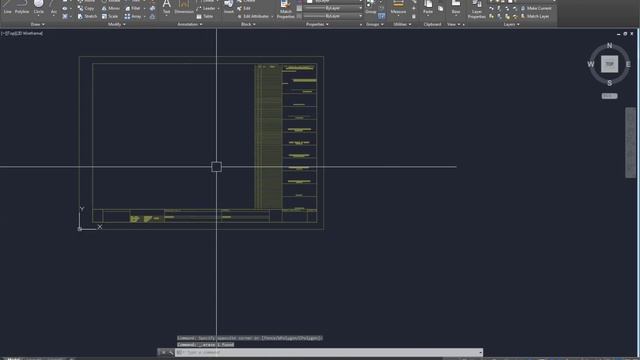The image size is (640, 360).
Task: Expand the Groups panel
Action: click(374, 24)
